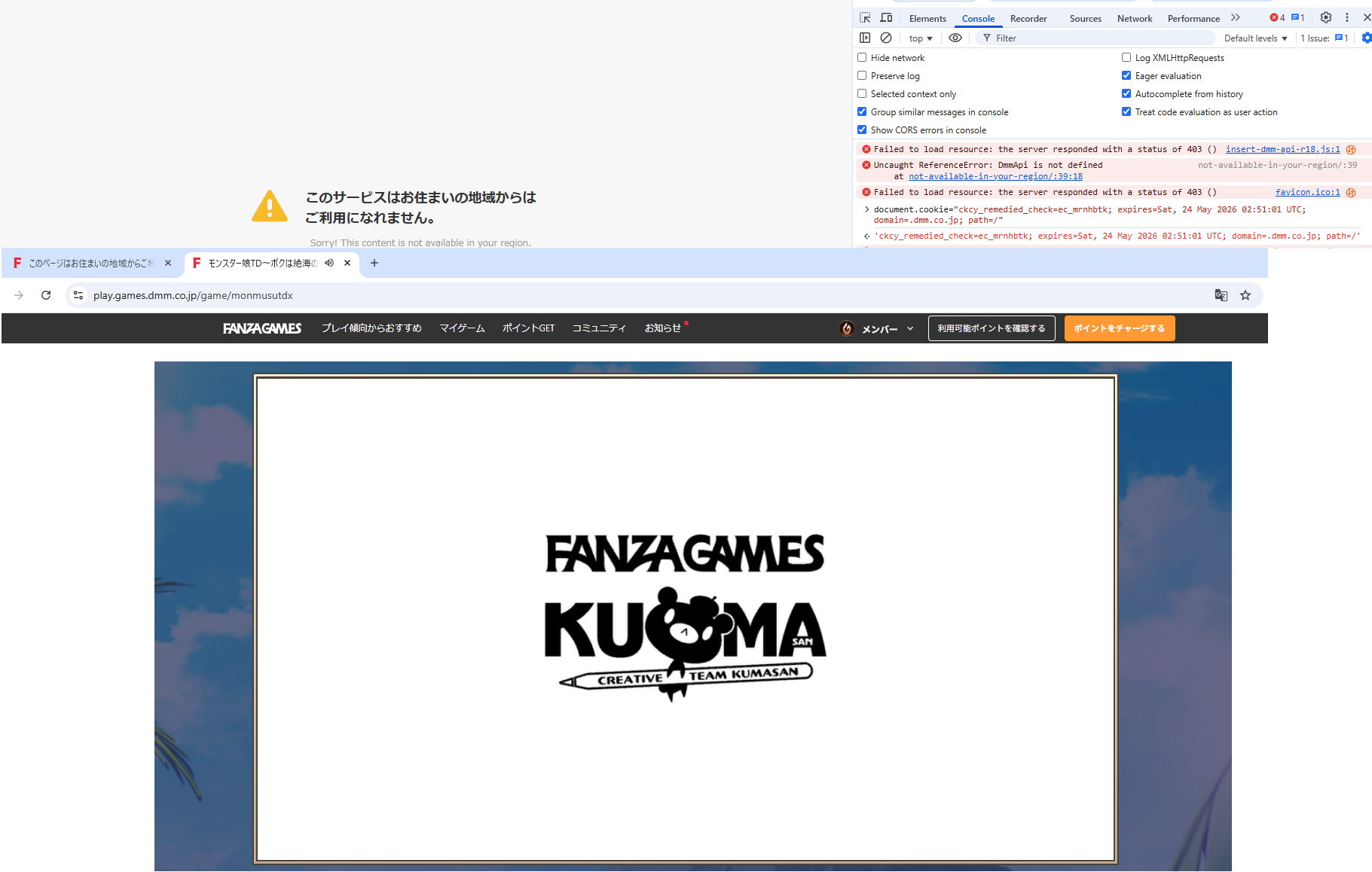Open the not-available-in-your-region/:39:18 stack link
This screenshot has width=1372, height=872.
tap(995, 176)
